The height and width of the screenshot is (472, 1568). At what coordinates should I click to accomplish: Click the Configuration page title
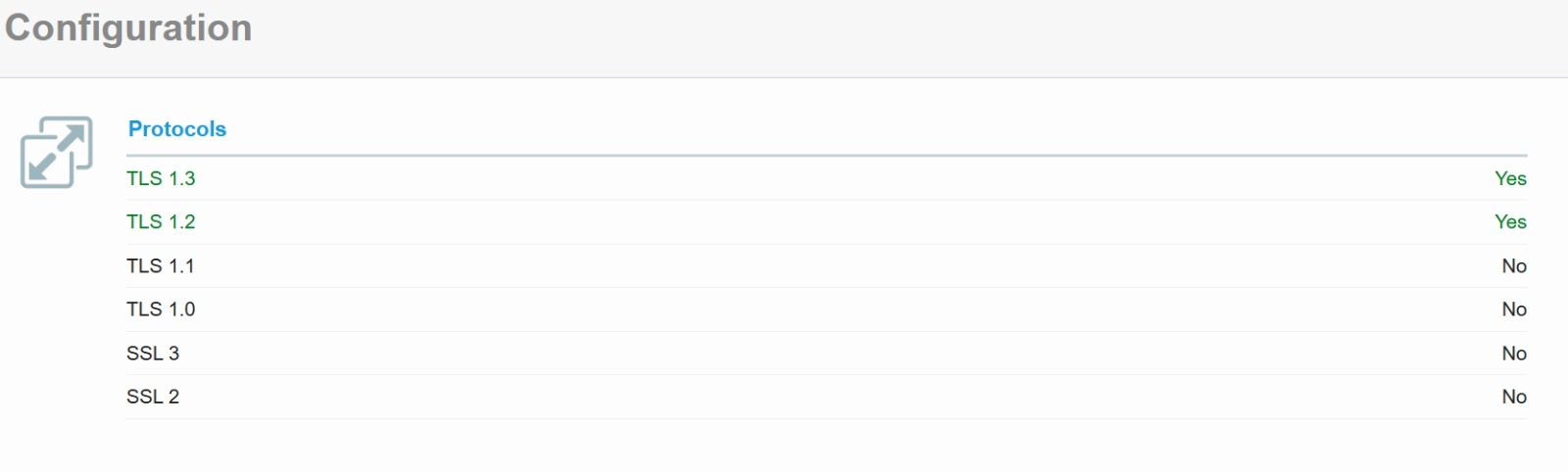(x=128, y=28)
